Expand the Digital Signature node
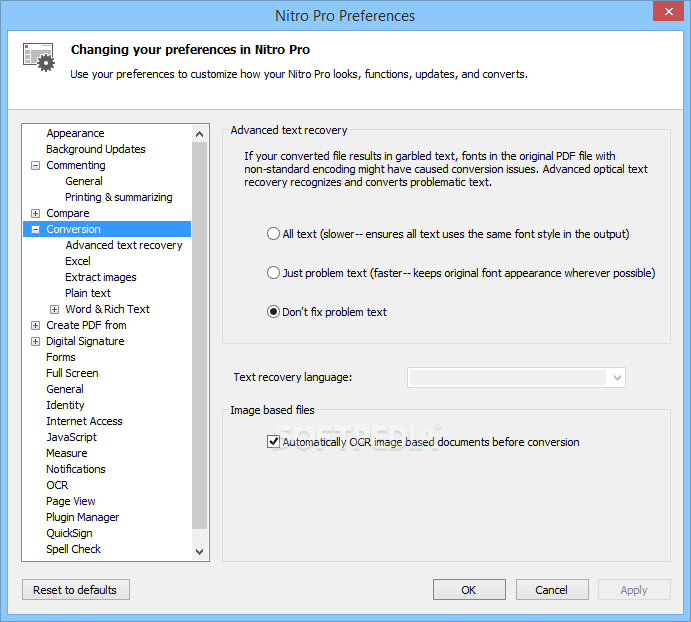Viewport: 691px width, 622px height. click(x=35, y=341)
